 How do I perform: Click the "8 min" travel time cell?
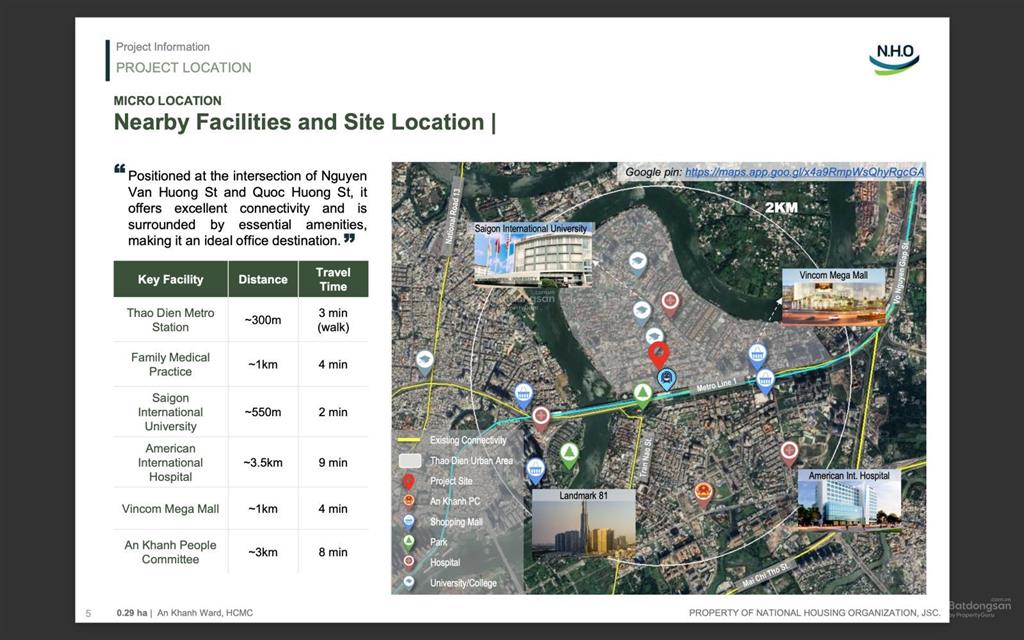[x=333, y=552]
